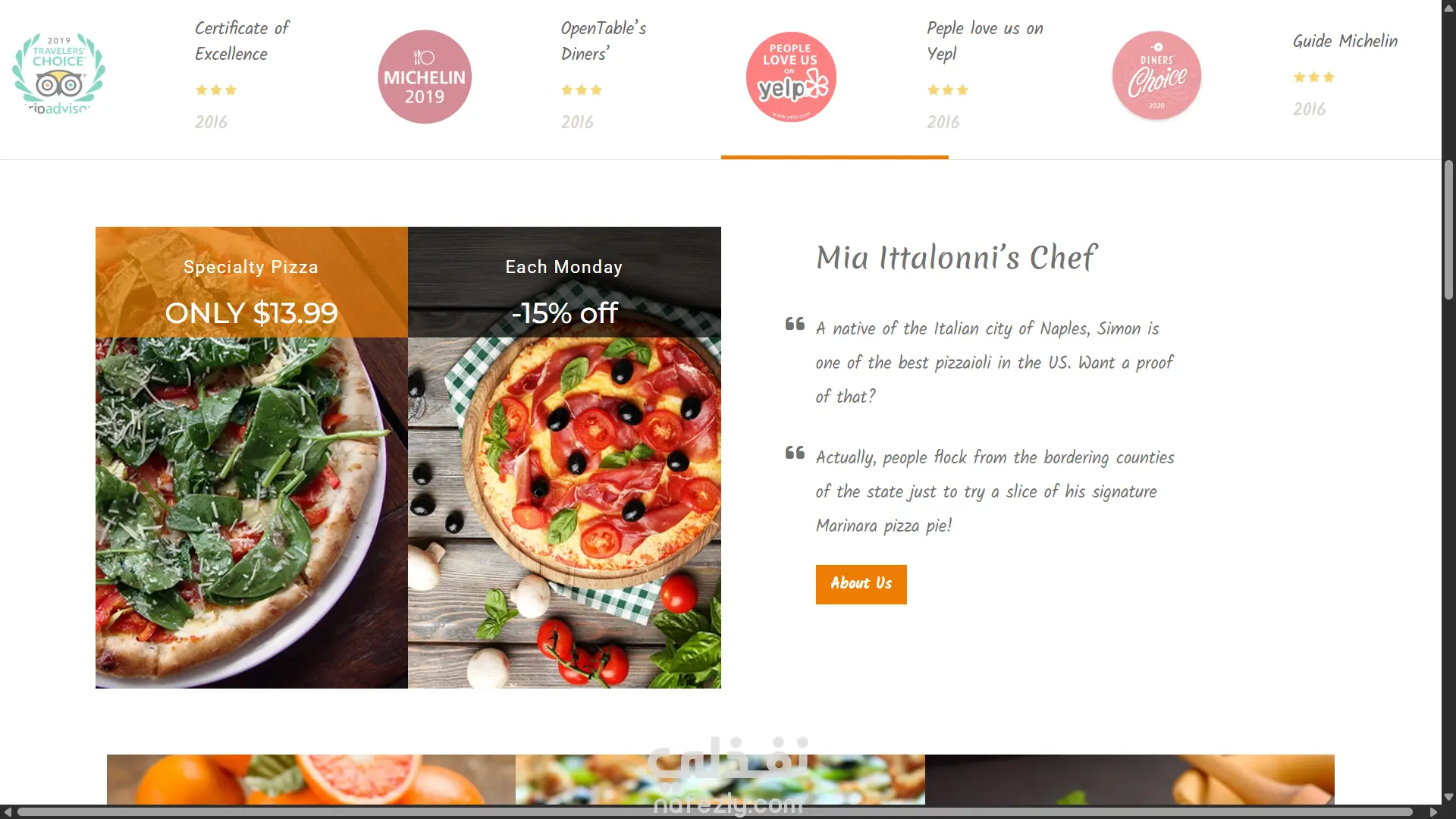
Task: Click the Guide Michelin star rating
Action: 1313,77
